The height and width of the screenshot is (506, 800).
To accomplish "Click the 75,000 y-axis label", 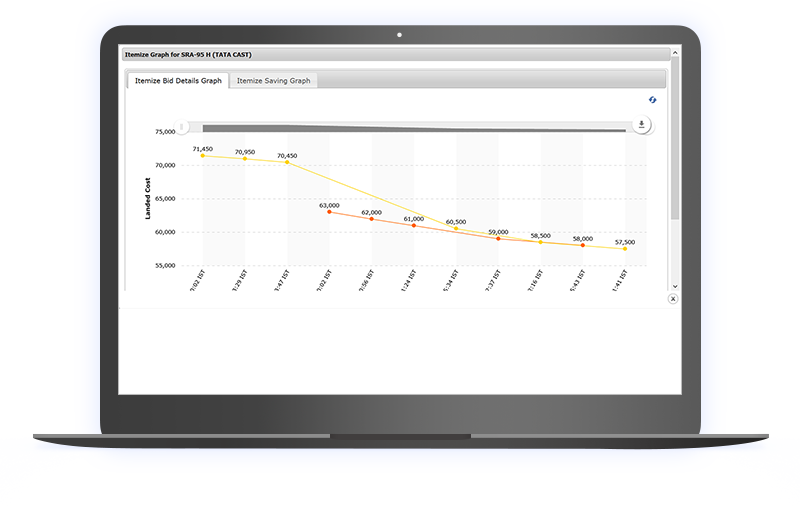I will click(x=165, y=132).
